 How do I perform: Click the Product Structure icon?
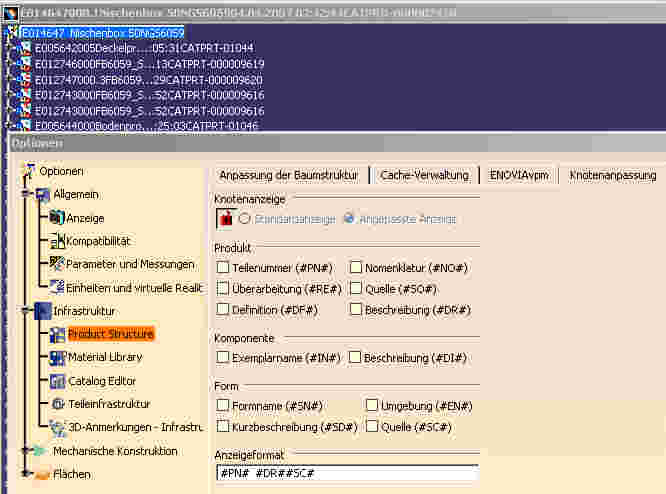[57, 334]
